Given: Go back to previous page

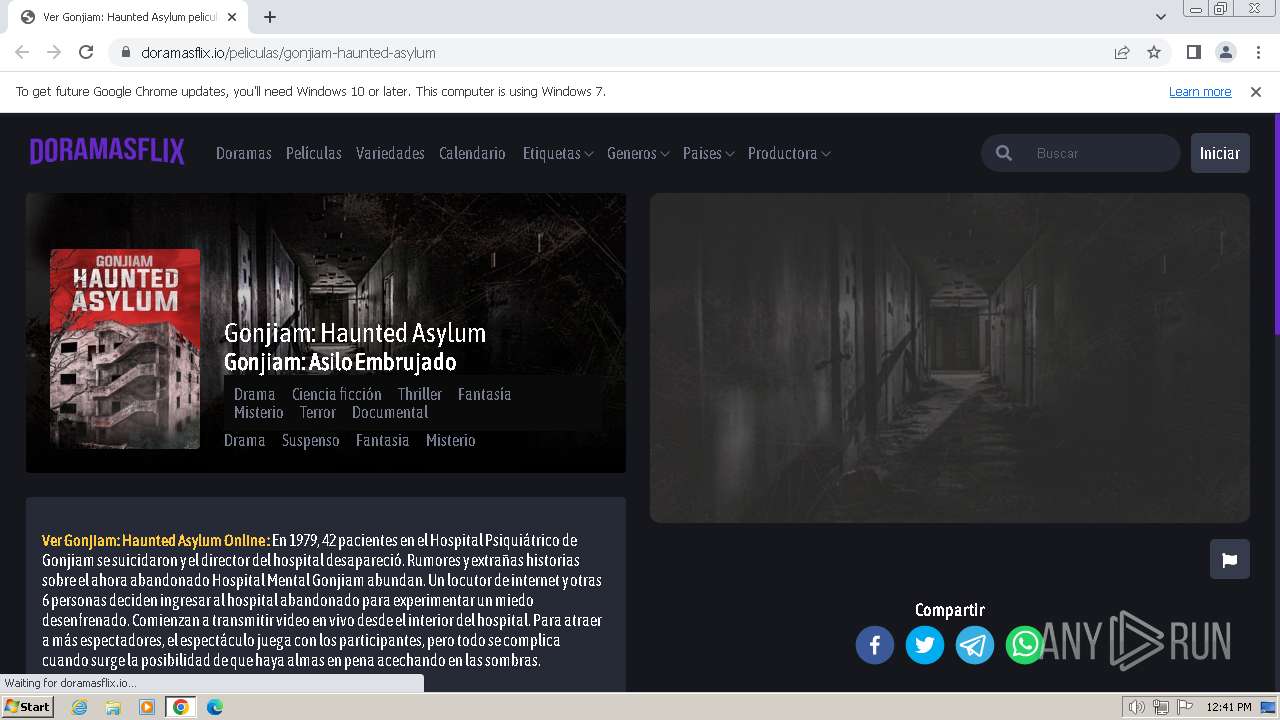Looking at the screenshot, I should [22, 52].
